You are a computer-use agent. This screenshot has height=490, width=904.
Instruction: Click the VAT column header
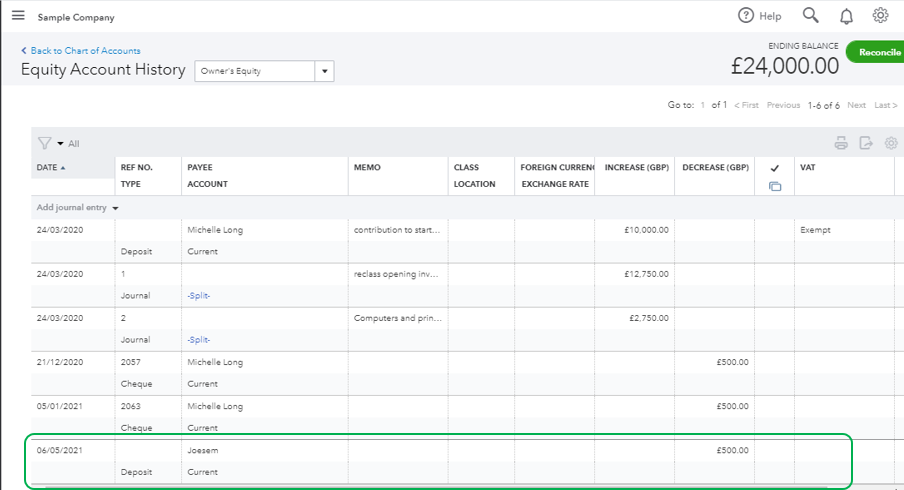(807, 167)
